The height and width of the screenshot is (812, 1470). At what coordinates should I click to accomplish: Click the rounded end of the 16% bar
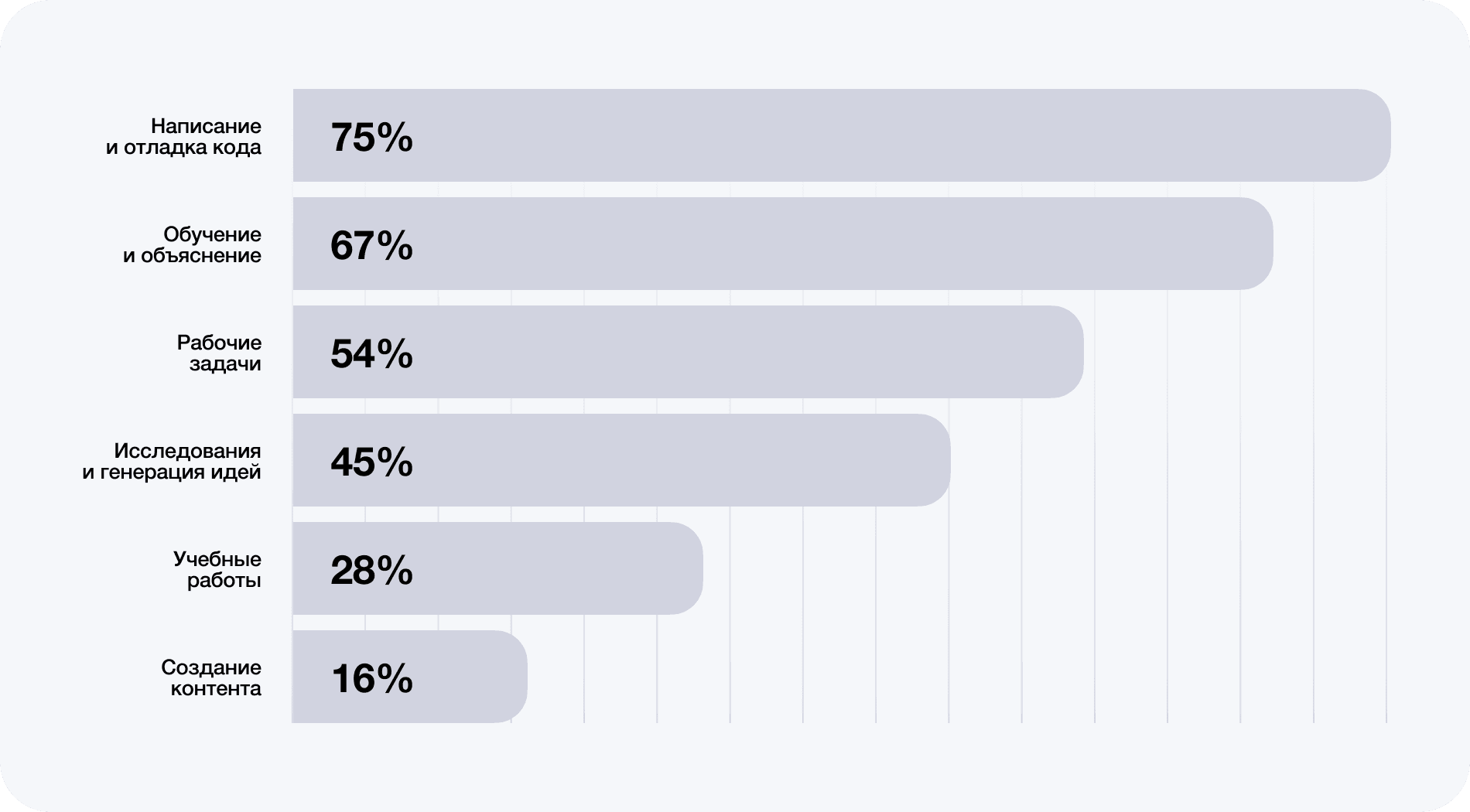(511, 677)
